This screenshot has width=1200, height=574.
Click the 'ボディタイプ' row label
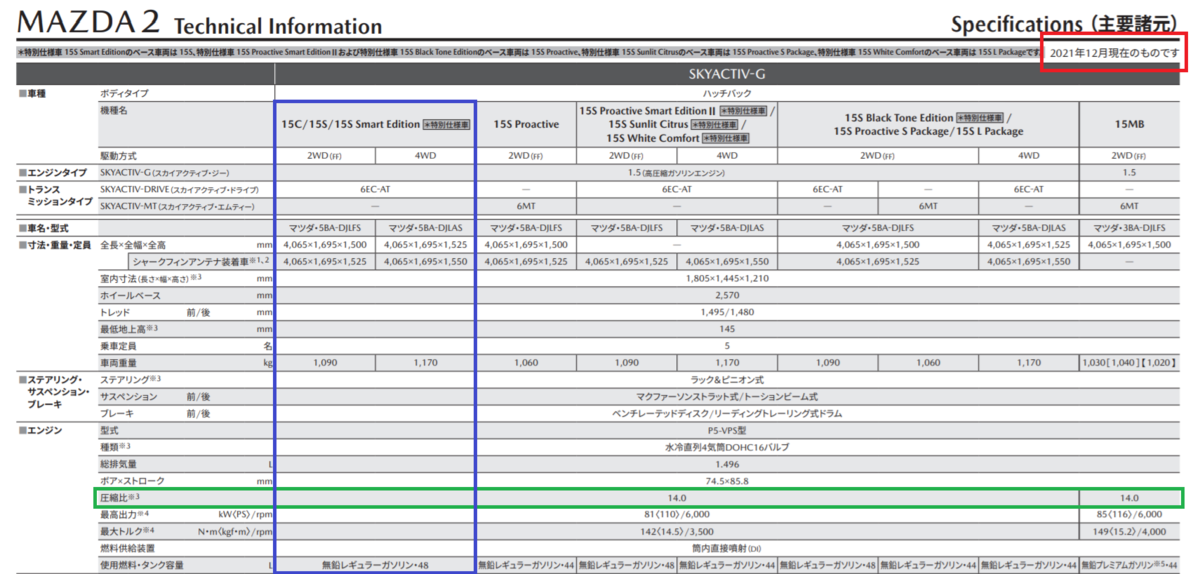(x=124, y=92)
